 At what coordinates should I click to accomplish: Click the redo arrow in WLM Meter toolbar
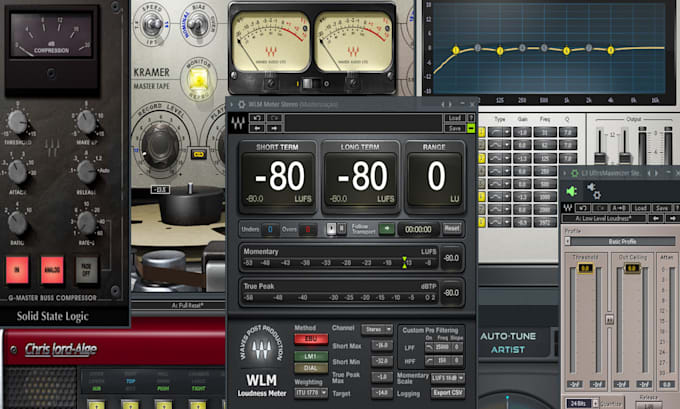[275, 118]
